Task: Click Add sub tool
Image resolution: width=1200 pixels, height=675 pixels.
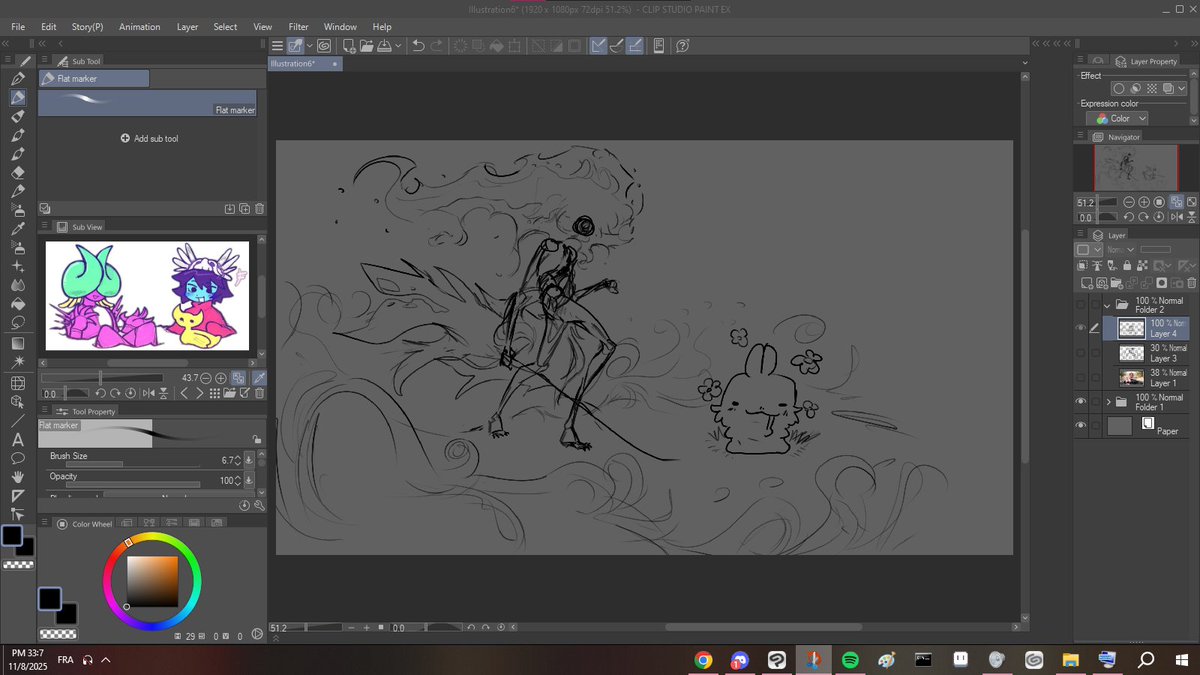Action: (149, 138)
